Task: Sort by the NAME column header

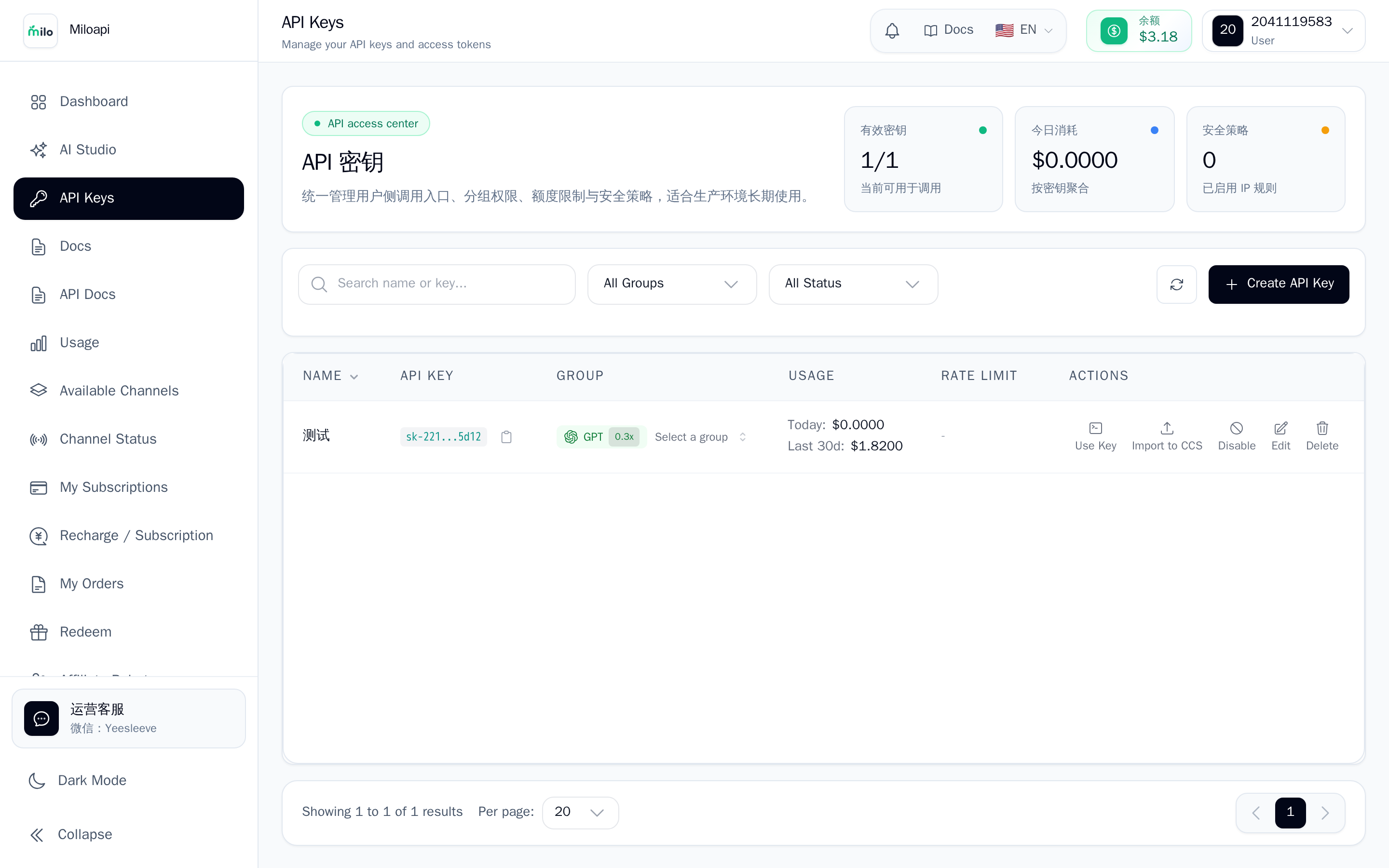Action: (x=330, y=376)
